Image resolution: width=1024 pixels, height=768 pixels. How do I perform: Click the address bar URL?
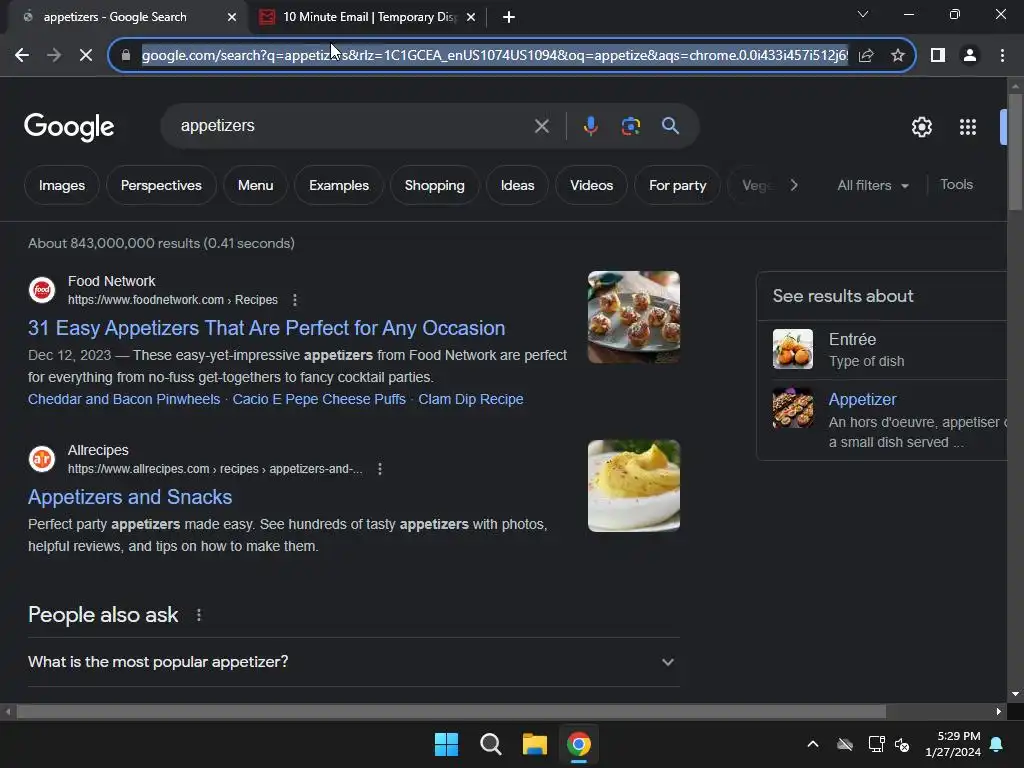coord(494,56)
